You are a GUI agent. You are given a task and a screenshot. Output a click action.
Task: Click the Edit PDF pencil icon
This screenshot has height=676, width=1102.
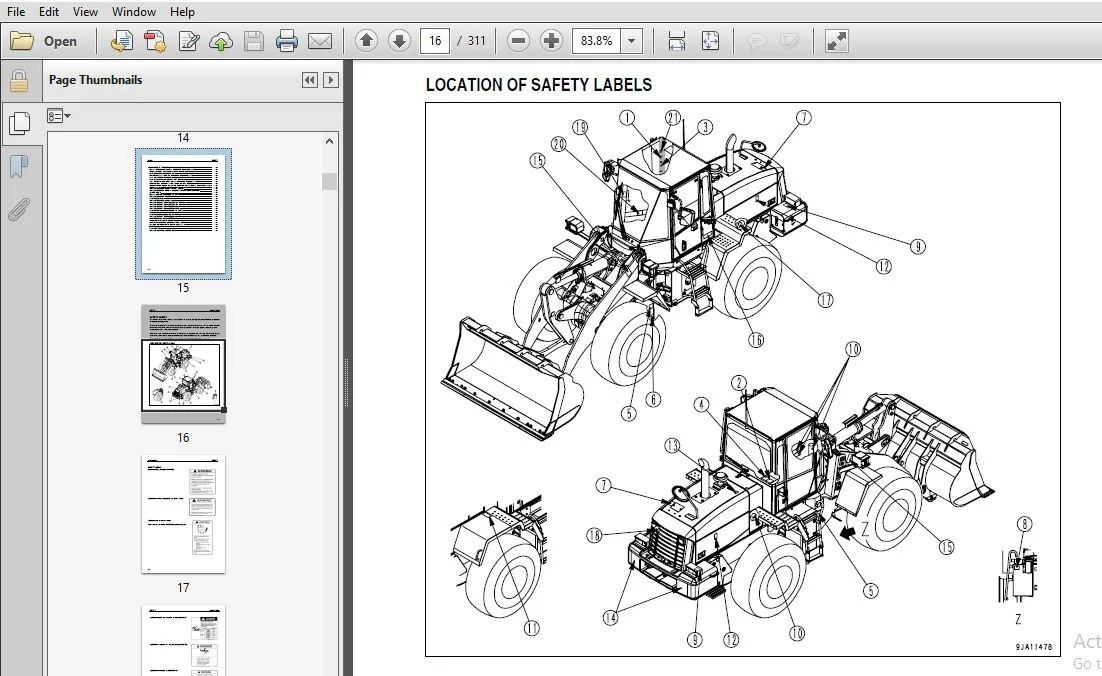tap(188, 41)
